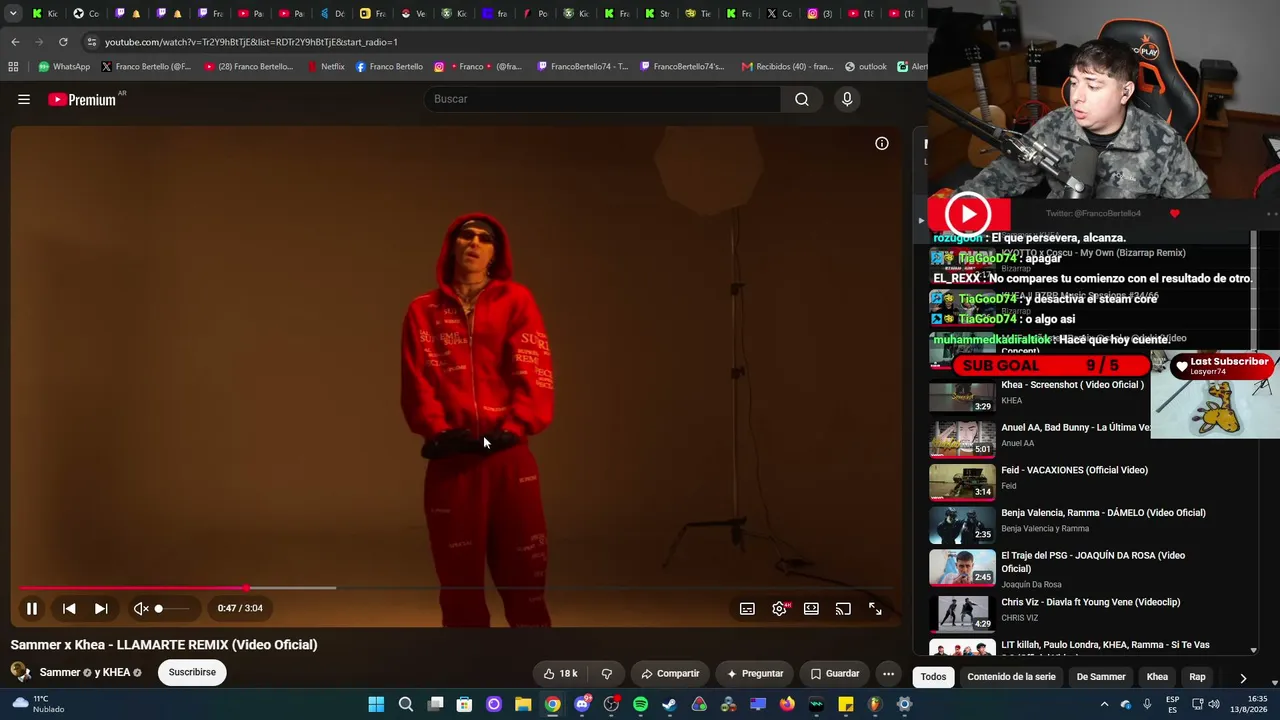Select the De Sammer filter chip
This screenshot has width=1280, height=720.
click(x=1101, y=677)
